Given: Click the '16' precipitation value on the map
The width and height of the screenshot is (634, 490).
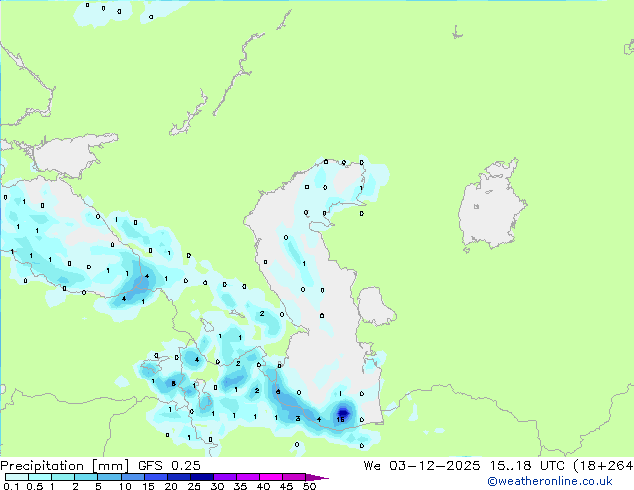Looking at the screenshot, I should pos(340,420).
